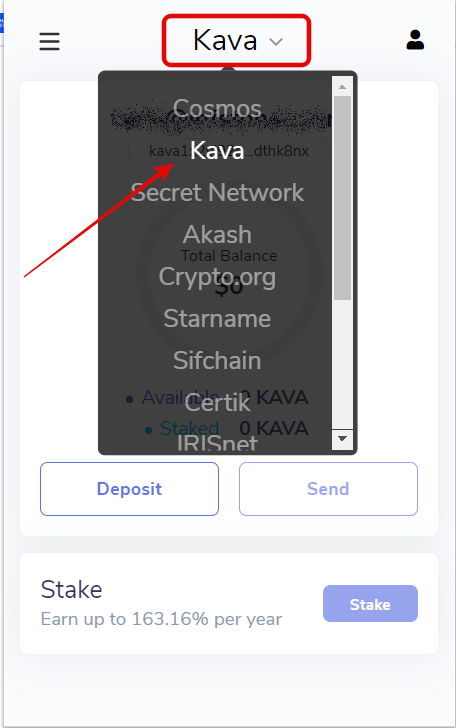Pick IRISnet at the list bottom
The image size is (456, 728).
click(217, 443)
